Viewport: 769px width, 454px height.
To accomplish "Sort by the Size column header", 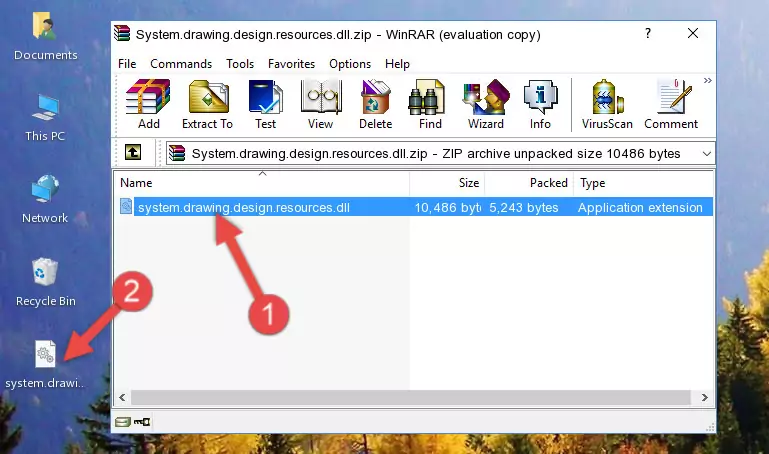I will 447,183.
